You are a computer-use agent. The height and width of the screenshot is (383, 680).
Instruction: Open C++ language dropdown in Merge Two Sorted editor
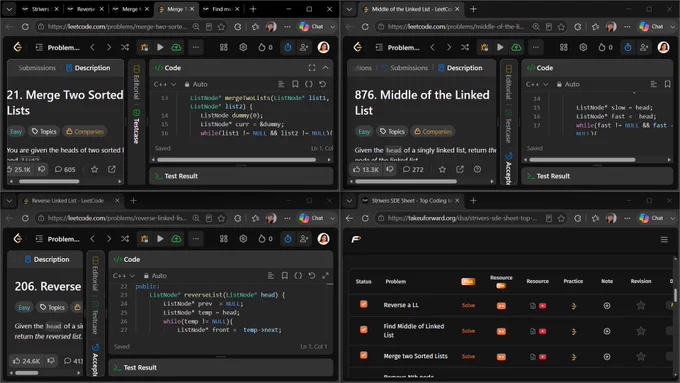(165, 84)
